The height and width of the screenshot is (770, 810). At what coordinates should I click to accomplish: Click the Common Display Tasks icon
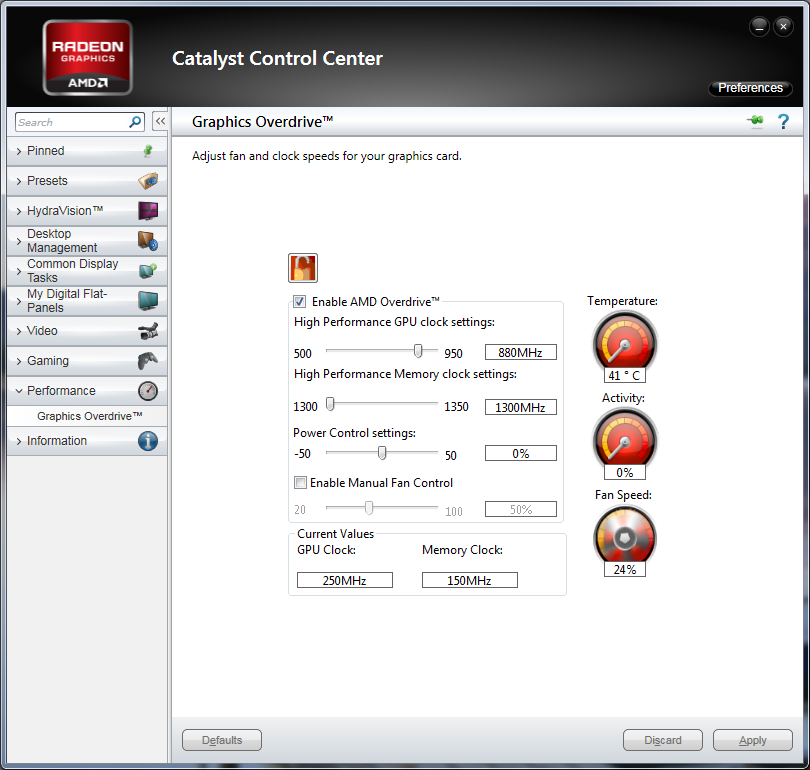[x=148, y=271]
